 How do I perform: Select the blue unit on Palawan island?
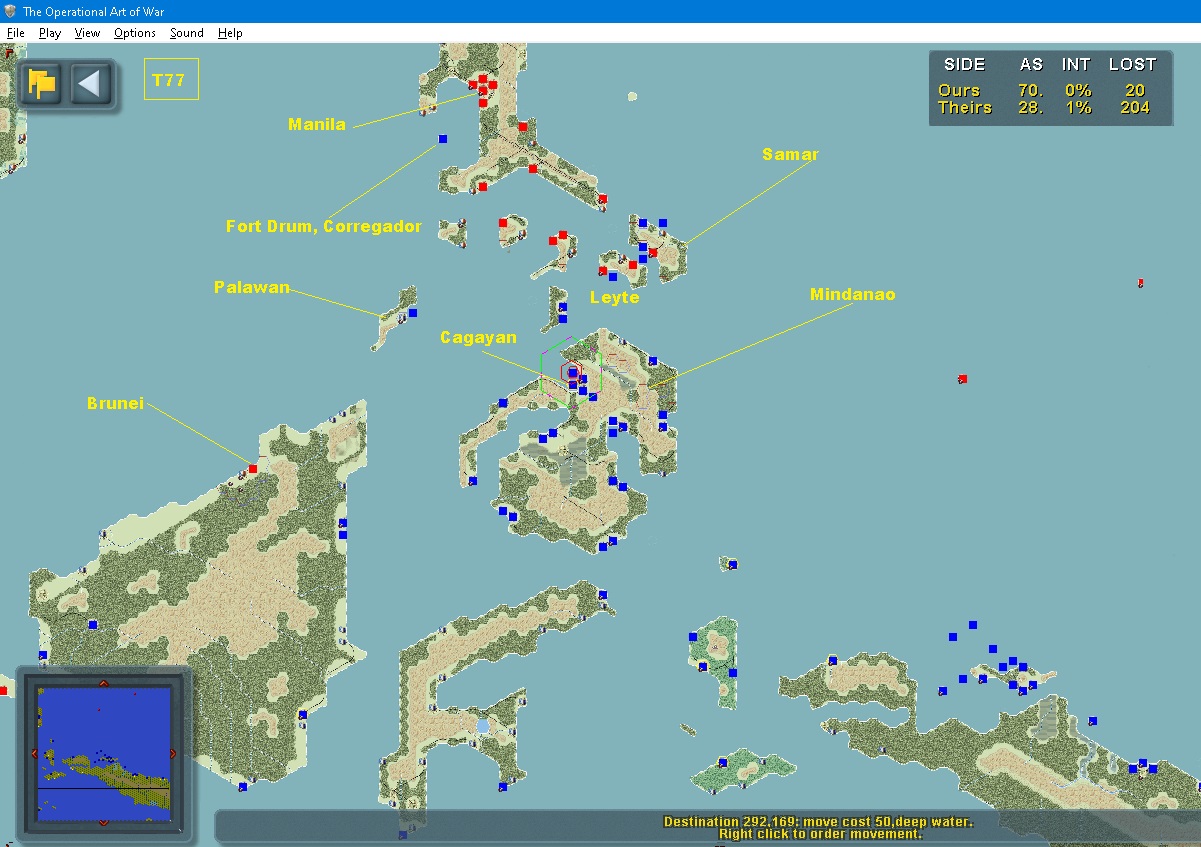(x=412, y=313)
